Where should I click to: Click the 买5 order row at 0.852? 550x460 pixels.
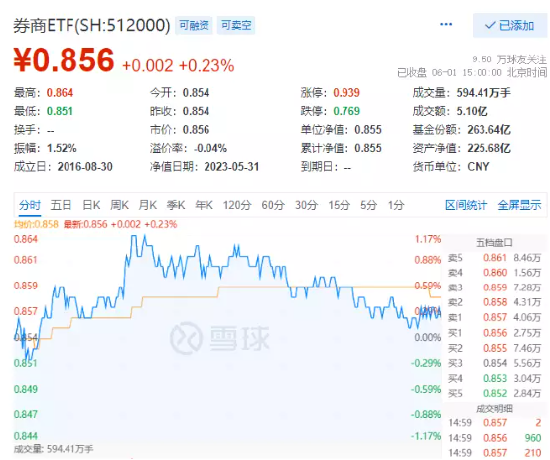[494, 393]
